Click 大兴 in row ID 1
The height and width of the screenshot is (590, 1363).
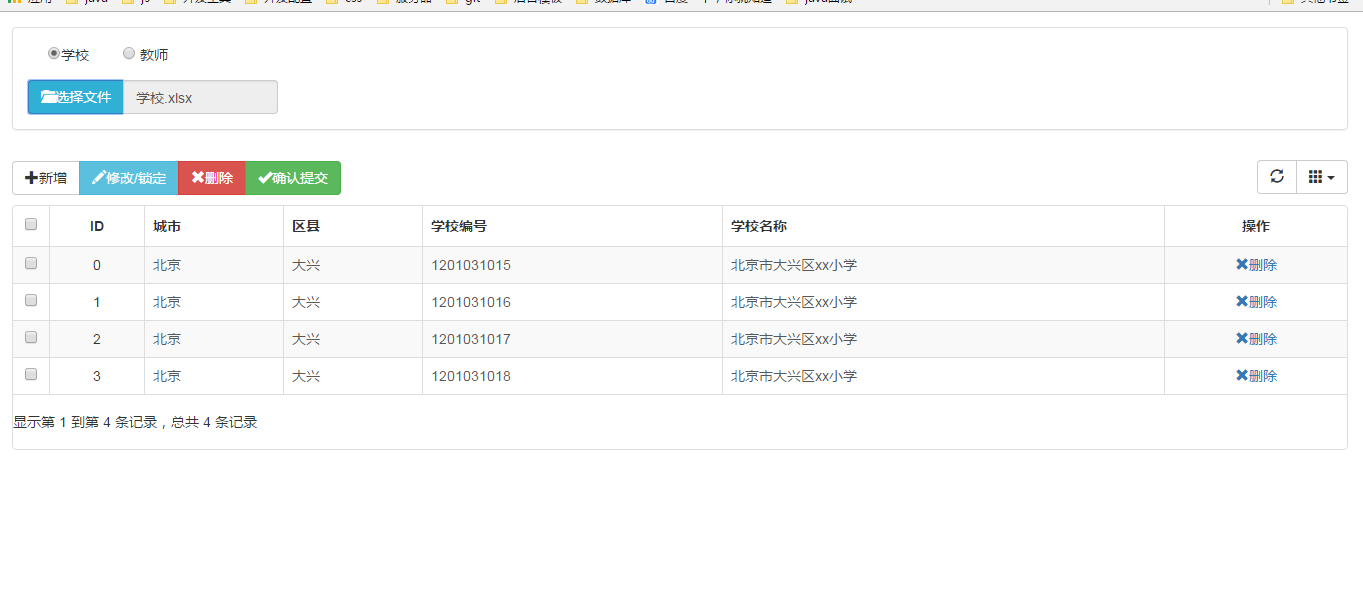(306, 302)
